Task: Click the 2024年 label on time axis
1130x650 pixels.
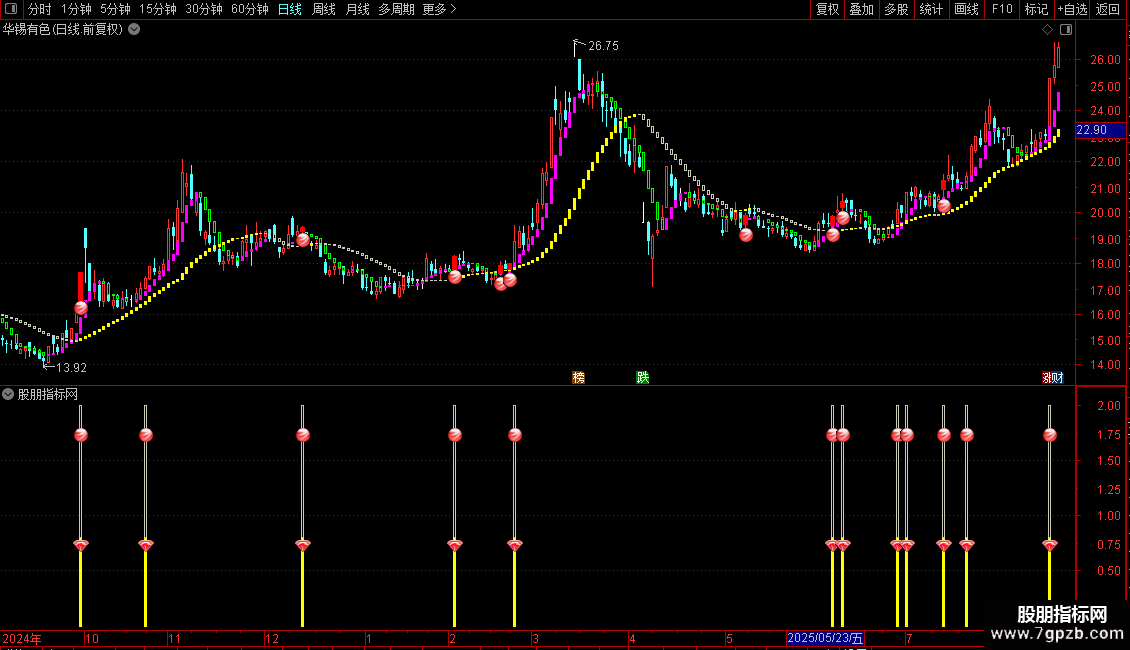Action: tap(22, 638)
